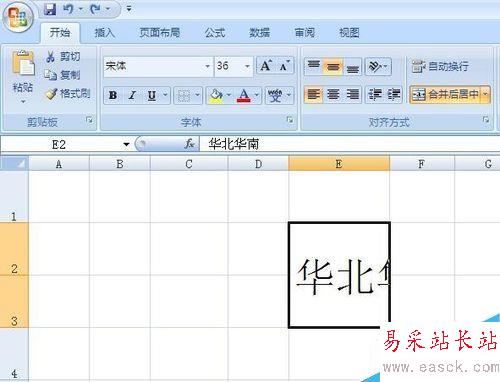Viewport: 500px width, 382px height.
Task: Copy selection with 复制
Action: point(63,75)
